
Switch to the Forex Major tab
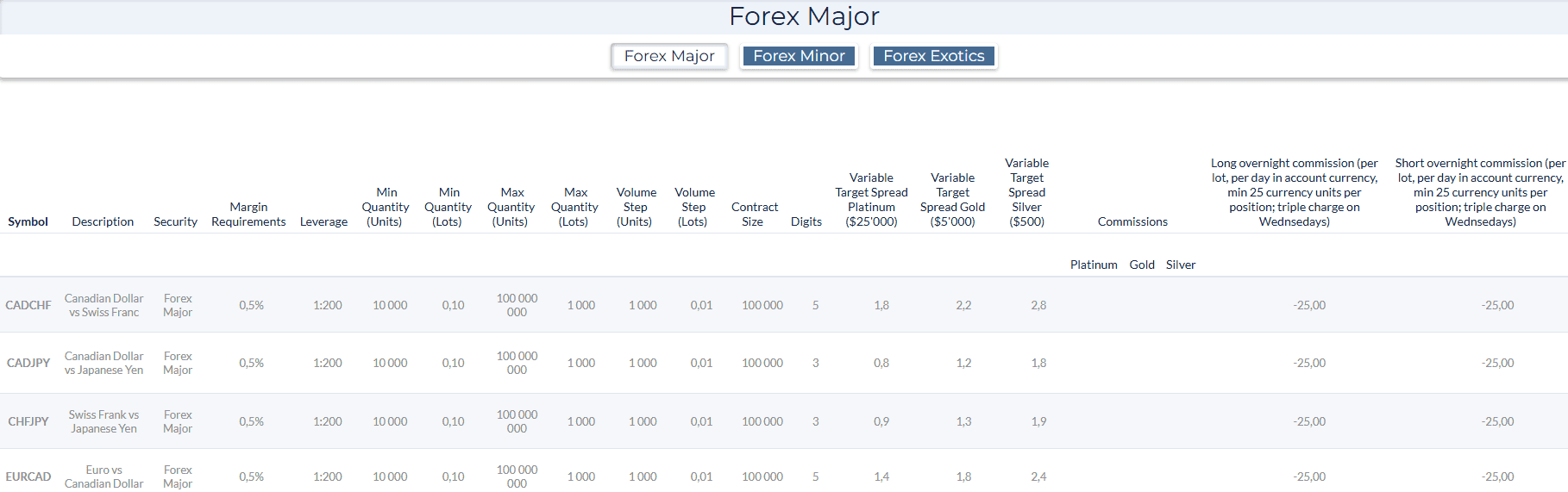[x=669, y=56]
